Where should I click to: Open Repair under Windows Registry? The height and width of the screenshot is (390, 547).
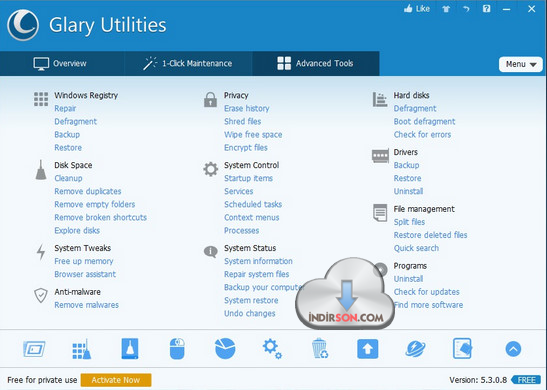[x=65, y=108]
